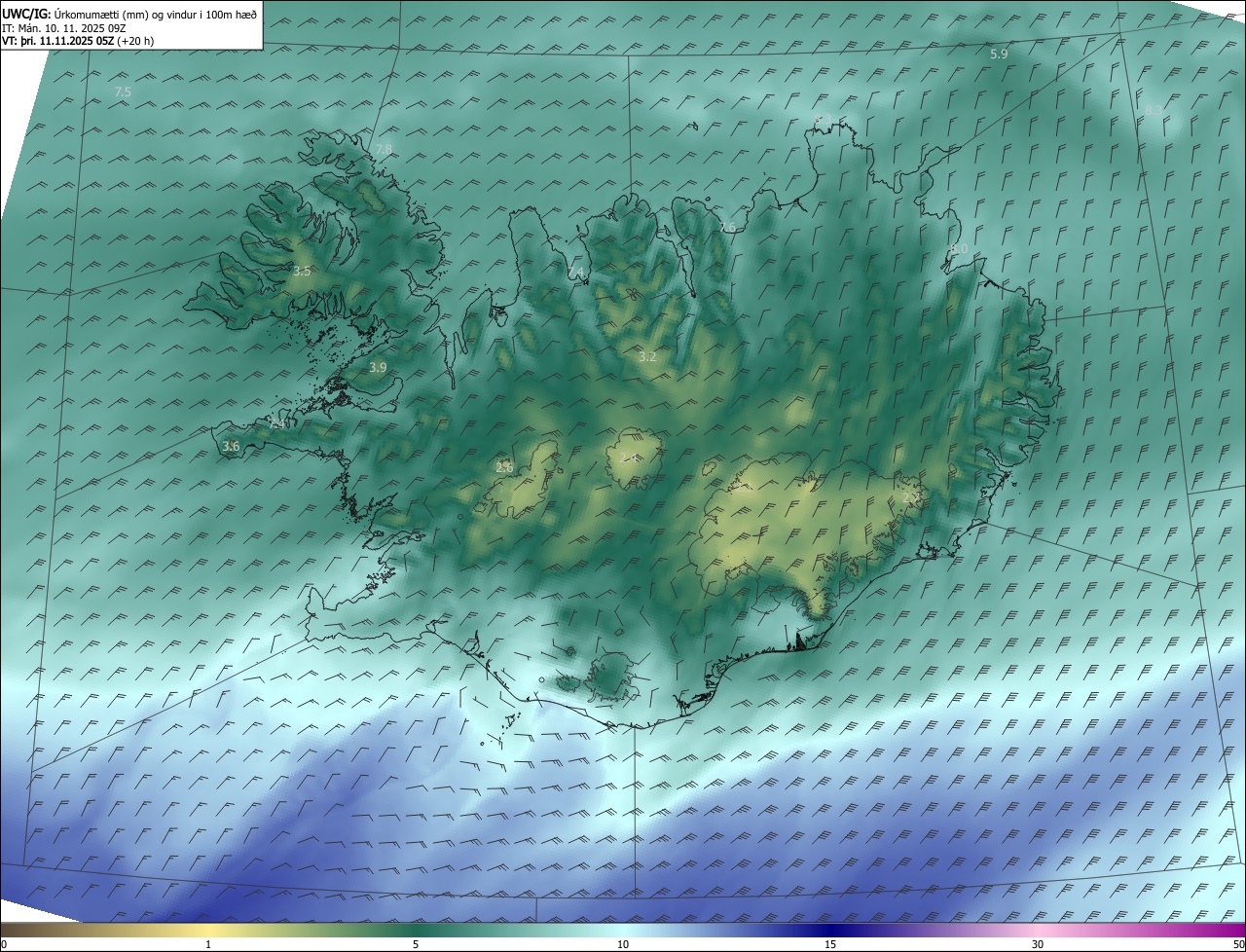Click the colorbar tick label 30
Viewport: 1246px width, 952px height.
pyautogui.click(x=1038, y=944)
